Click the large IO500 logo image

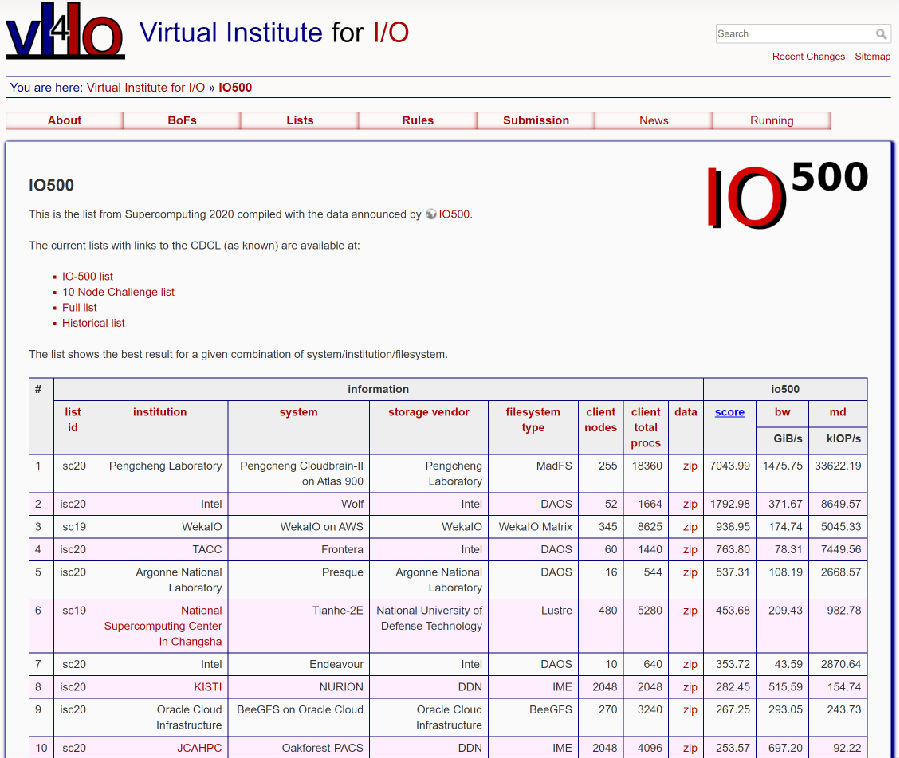click(788, 195)
